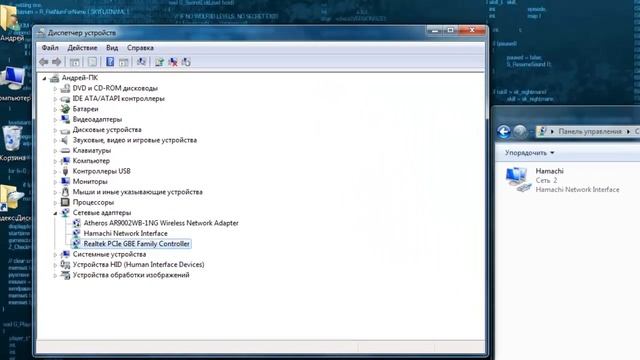This screenshot has width=640, height=360.
Task: Click the Hamachi network connection icon in Control Panel
Action: [x=518, y=180]
